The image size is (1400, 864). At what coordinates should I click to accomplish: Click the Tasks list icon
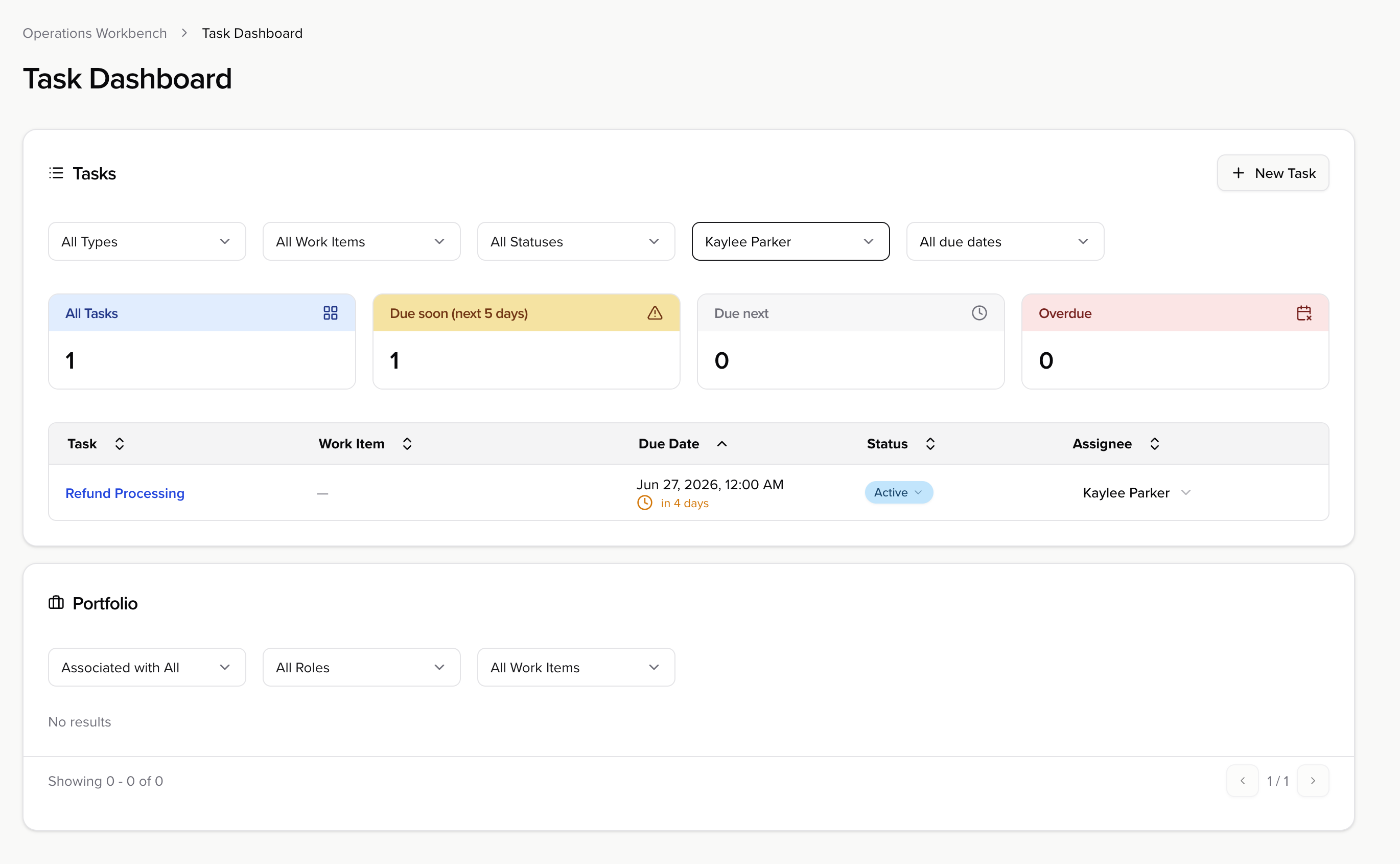pyautogui.click(x=56, y=173)
